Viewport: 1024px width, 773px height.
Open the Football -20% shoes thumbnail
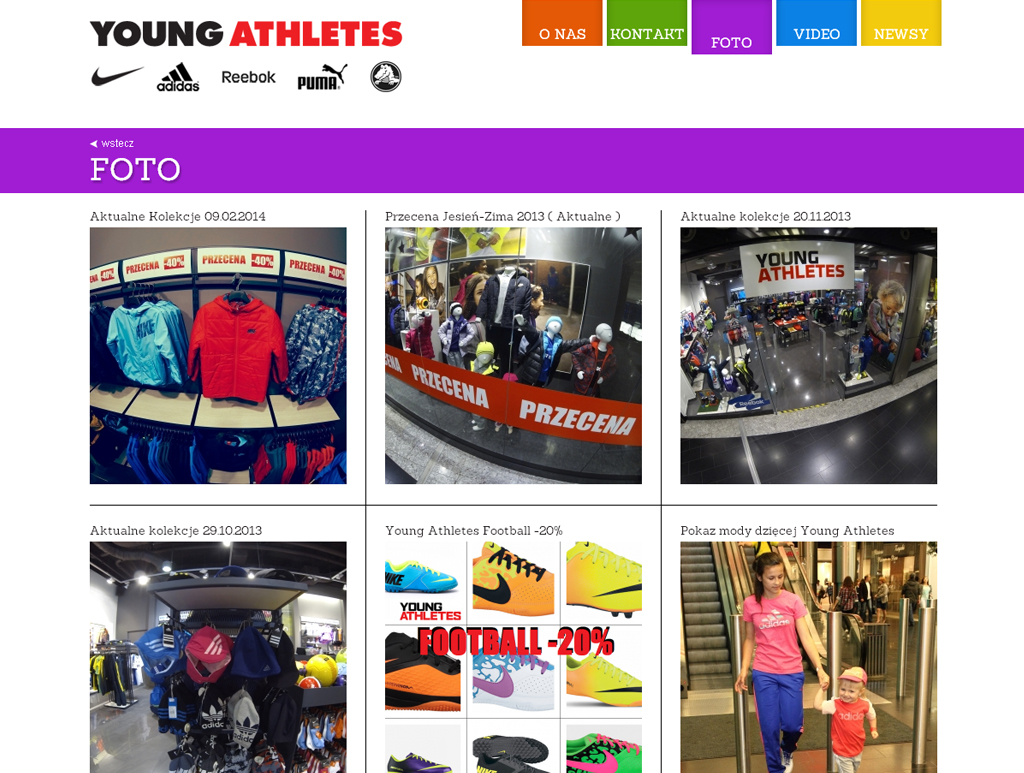[x=513, y=657]
